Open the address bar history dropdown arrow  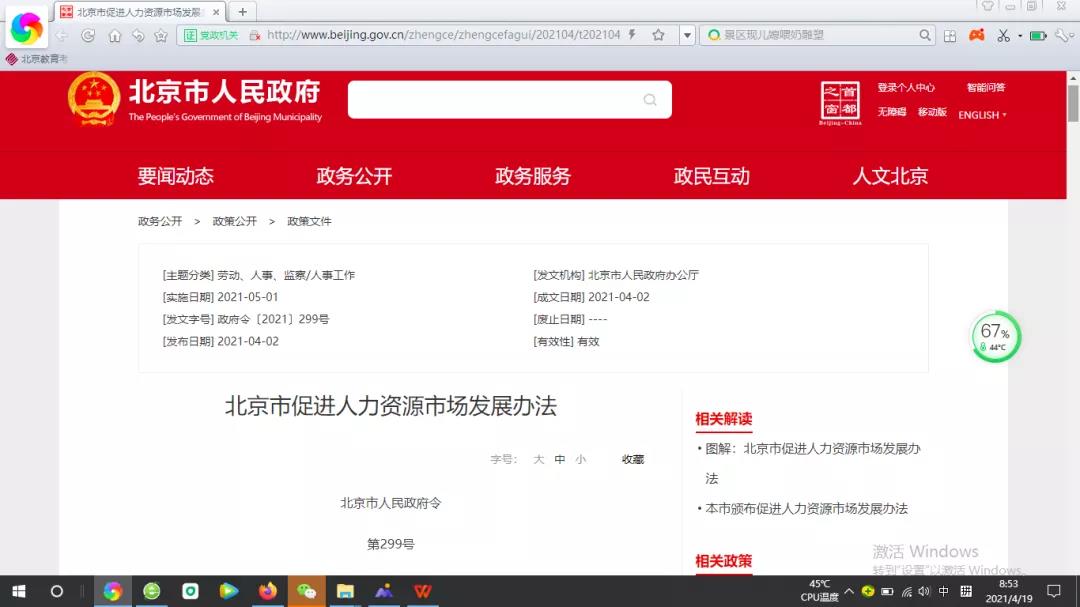[x=687, y=35]
